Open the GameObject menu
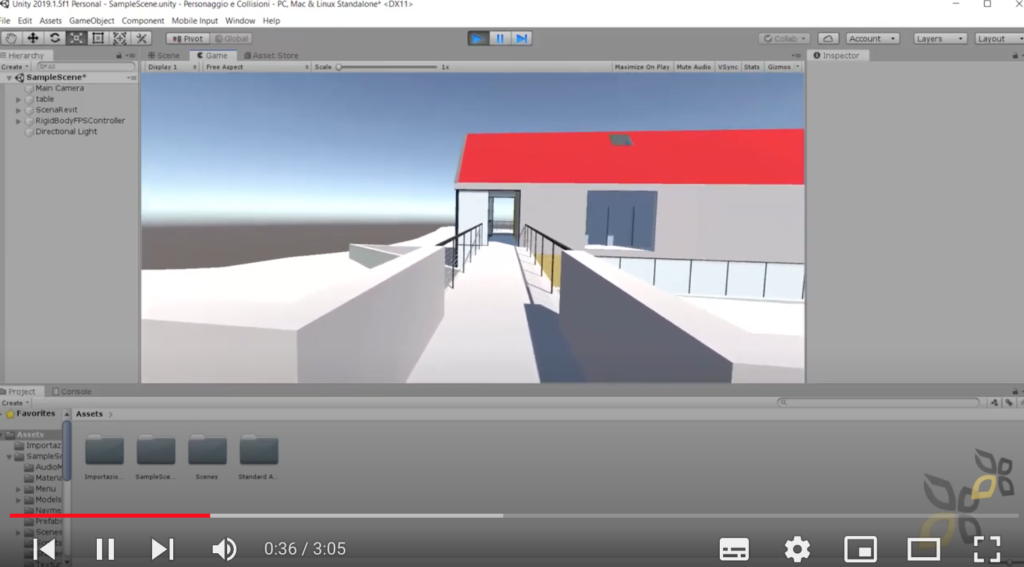Viewport: 1024px width, 567px height. [x=91, y=21]
